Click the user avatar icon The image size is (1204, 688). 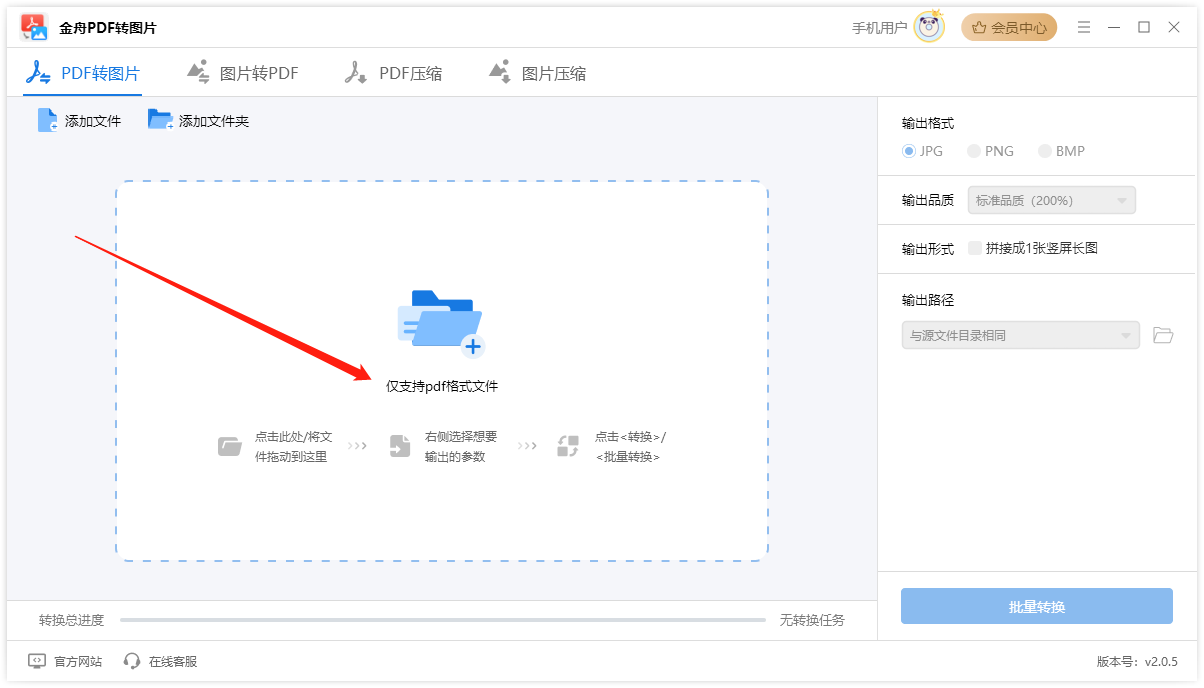click(929, 28)
